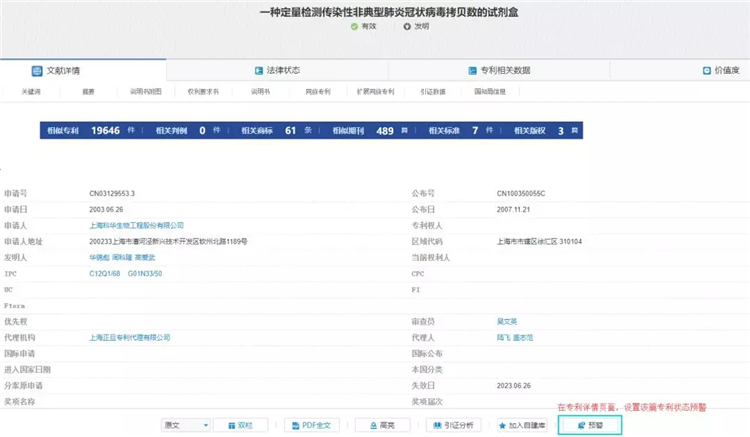
Task: Open the 原文 language dropdown
Action: 186,425
